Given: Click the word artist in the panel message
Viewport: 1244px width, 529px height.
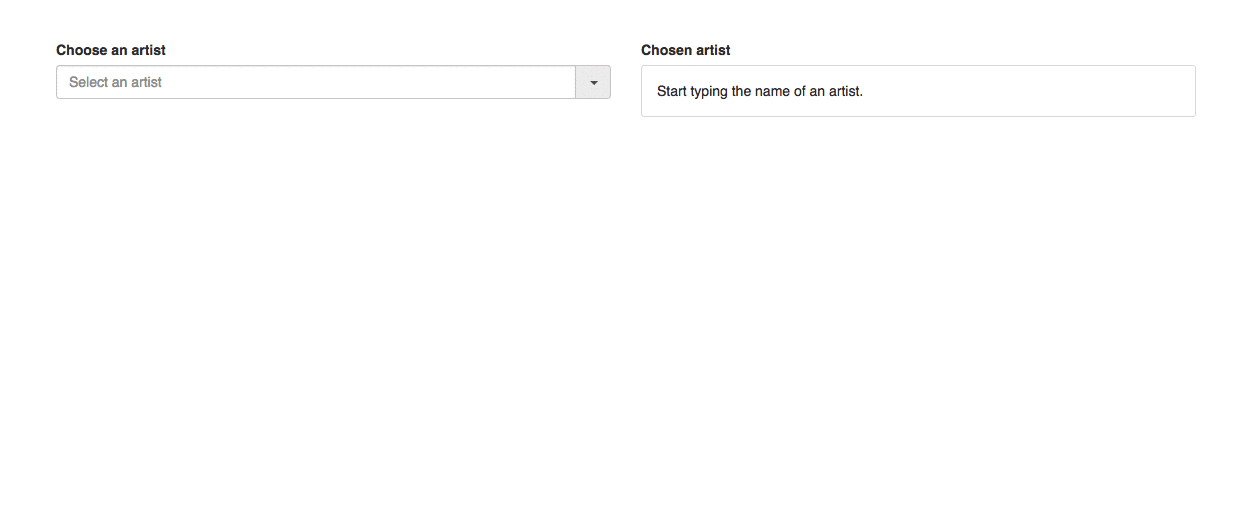Looking at the screenshot, I should coord(845,91).
